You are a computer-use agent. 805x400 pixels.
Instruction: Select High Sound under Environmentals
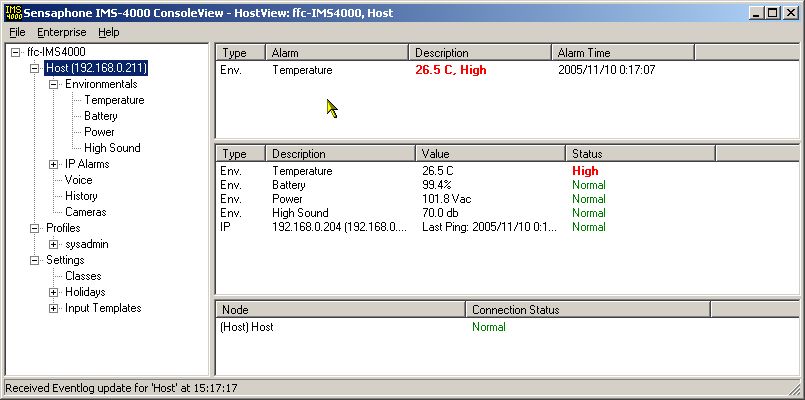pyautogui.click(x=112, y=148)
